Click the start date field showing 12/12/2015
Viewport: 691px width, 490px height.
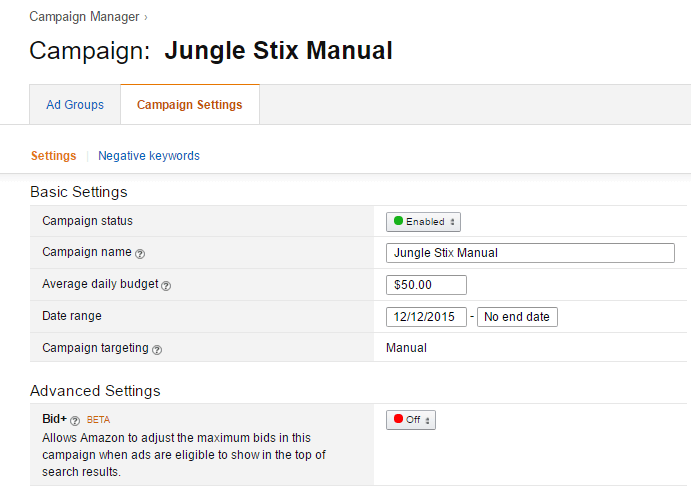426,317
